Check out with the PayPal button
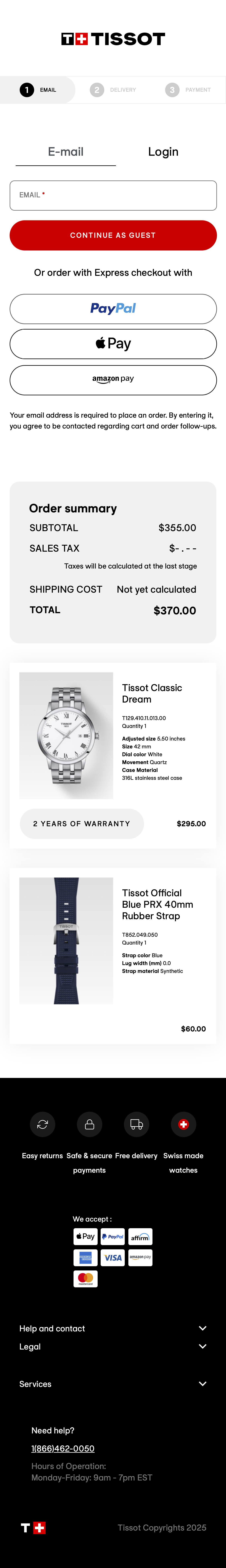Image resolution: width=226 pixels, height=1568 pixels. [113, 309]
